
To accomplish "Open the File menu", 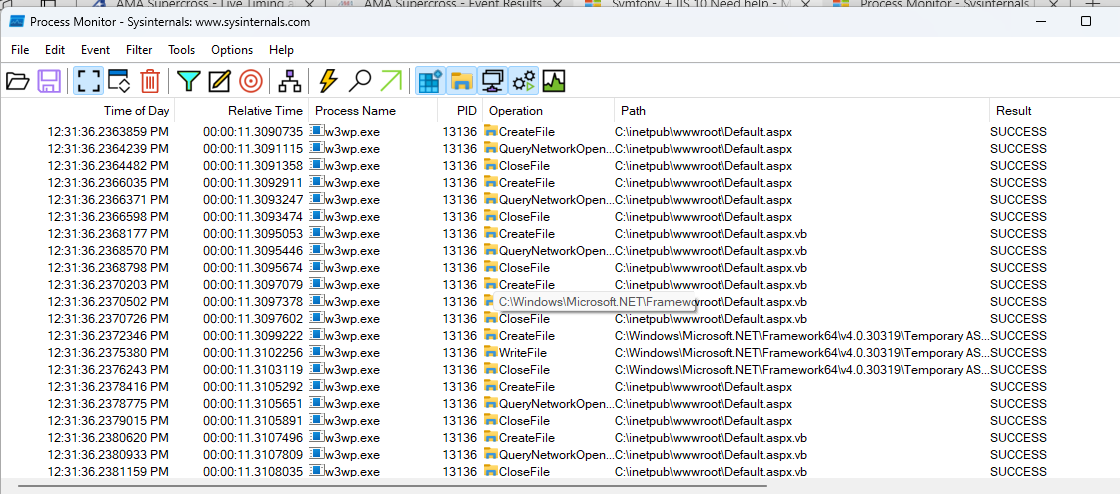I will pos(20,50).
